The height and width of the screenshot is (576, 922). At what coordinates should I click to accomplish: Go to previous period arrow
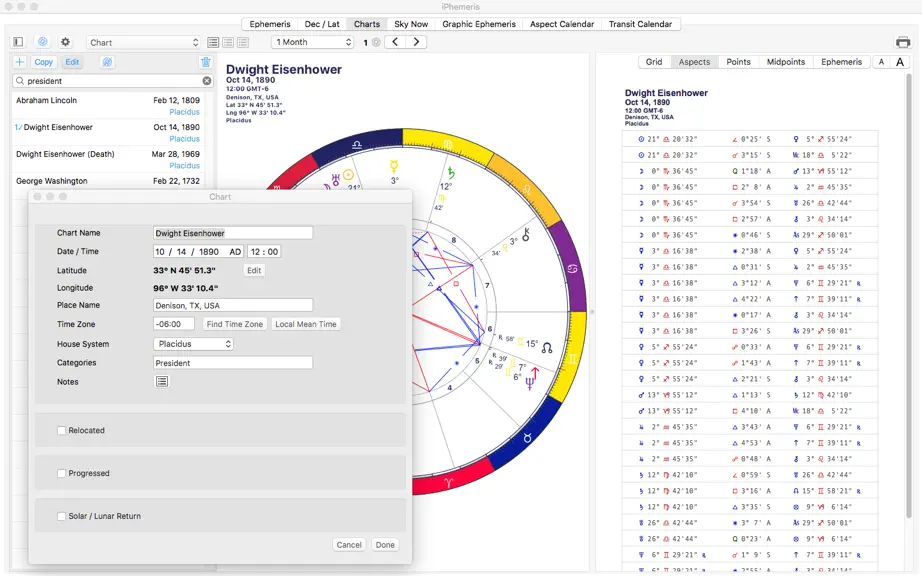[x=395, y=42]
